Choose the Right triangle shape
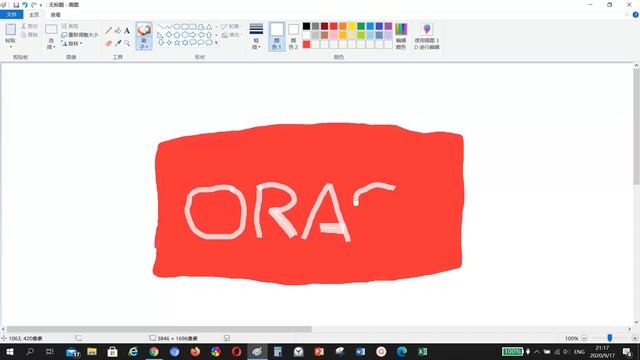 coord(160,35)
